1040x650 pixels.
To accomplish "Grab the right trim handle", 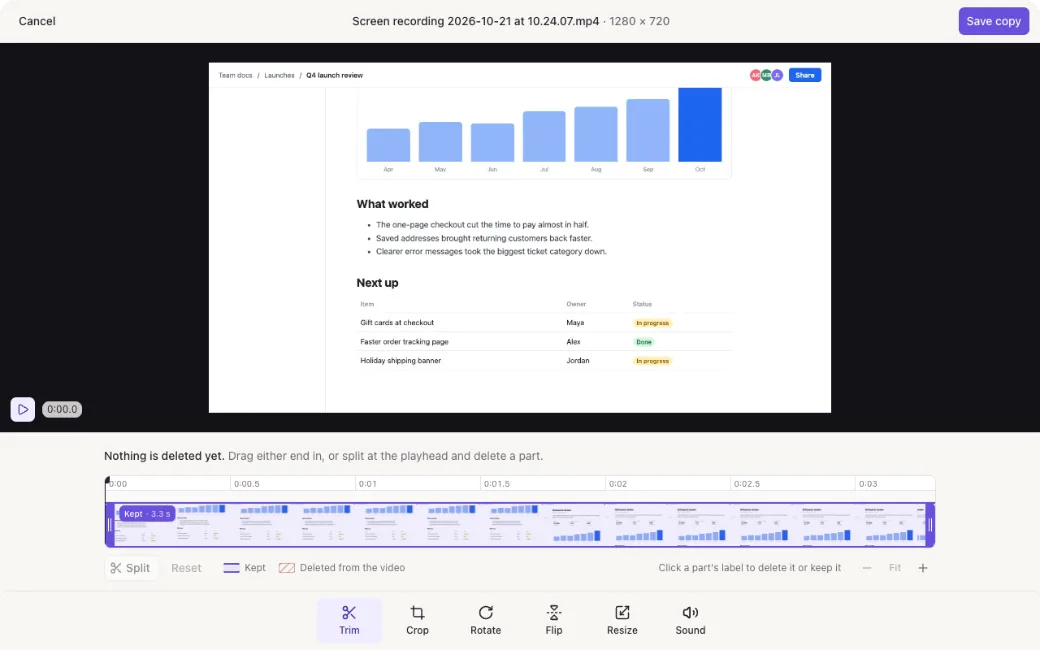I will tap(930, 525).
